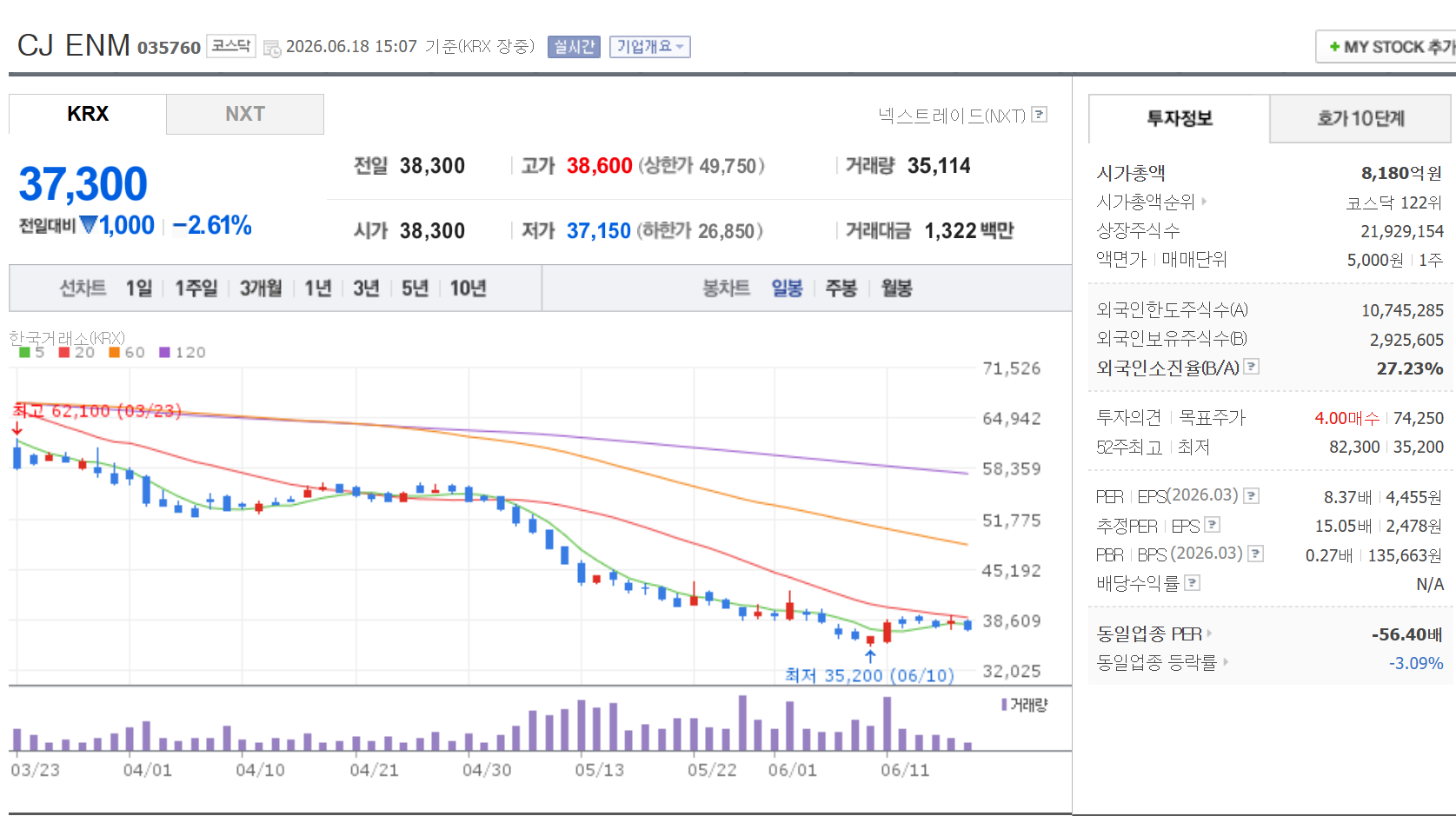Select the 월봉 candle chart

click(896, 289)
